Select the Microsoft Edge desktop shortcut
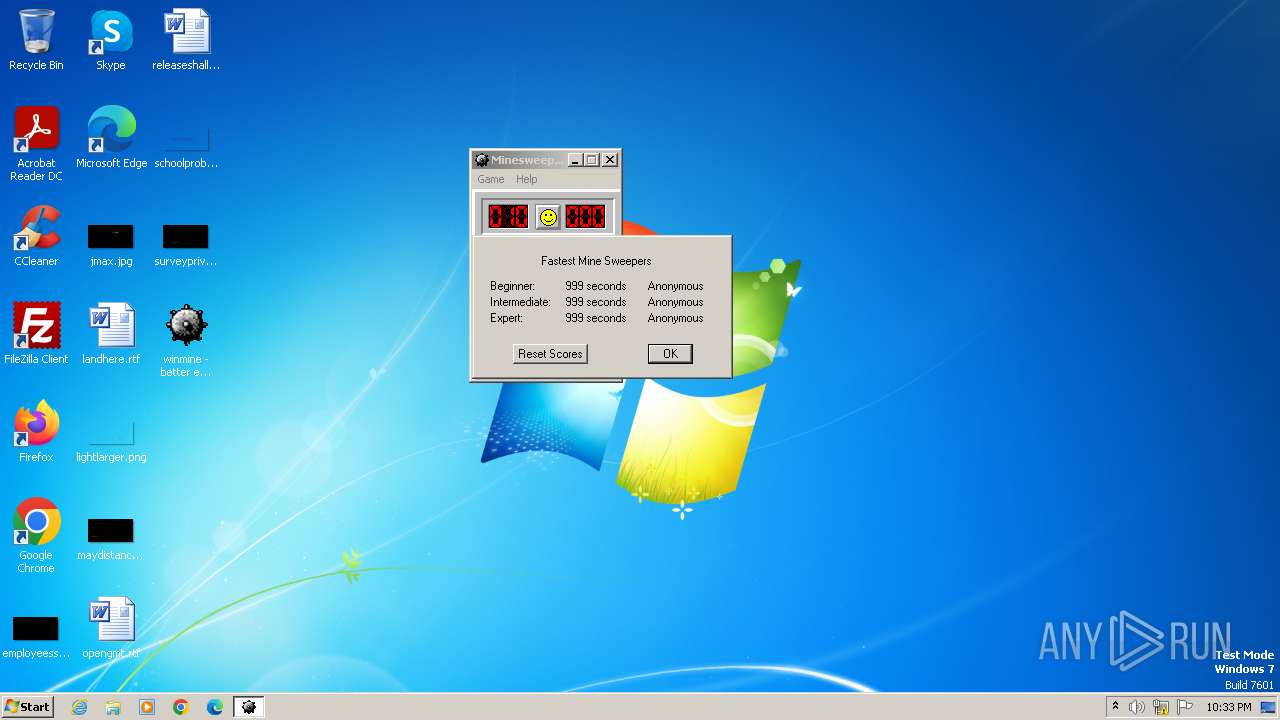This screenshot has width=1280, height=720. pos(111,138)
